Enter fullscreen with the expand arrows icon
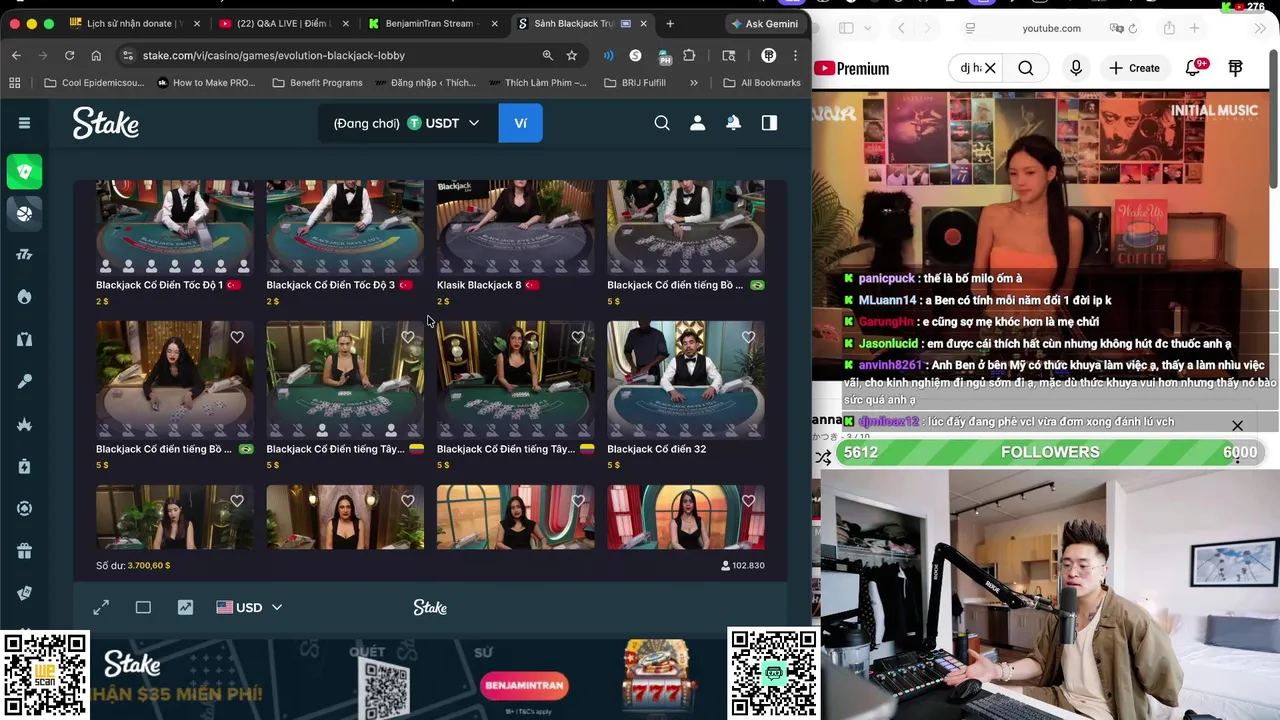 pyautogui.click(x=101, y=607)
